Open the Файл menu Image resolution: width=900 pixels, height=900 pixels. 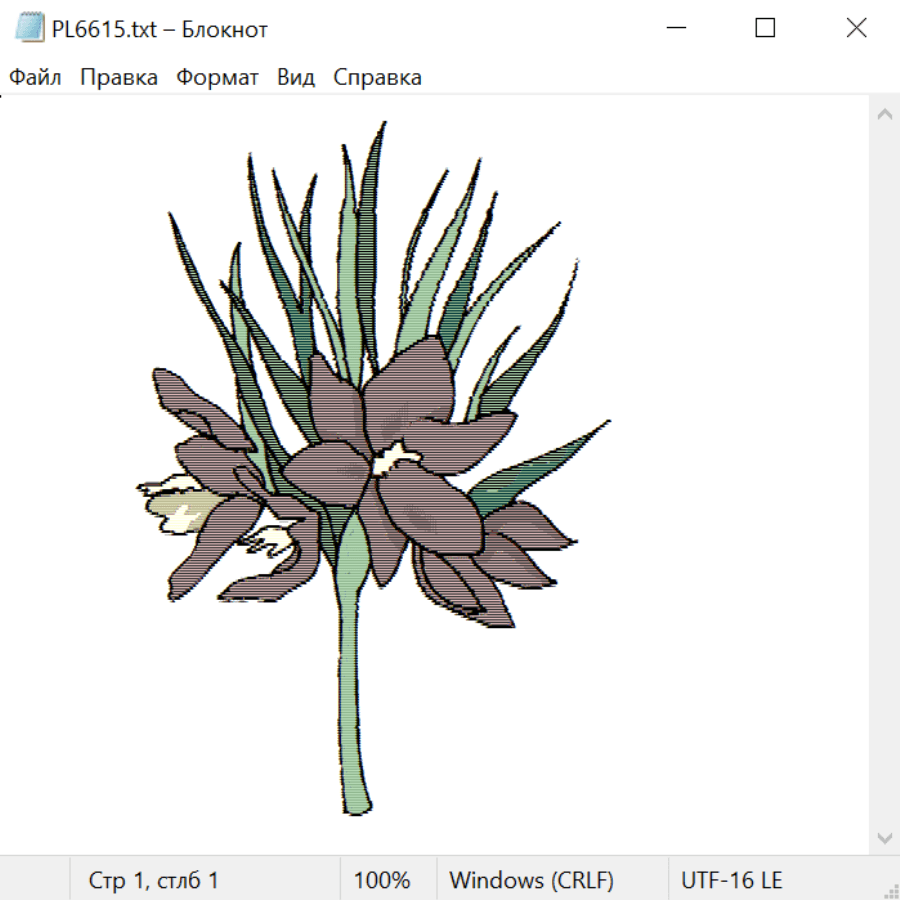(x=36, y=78)
